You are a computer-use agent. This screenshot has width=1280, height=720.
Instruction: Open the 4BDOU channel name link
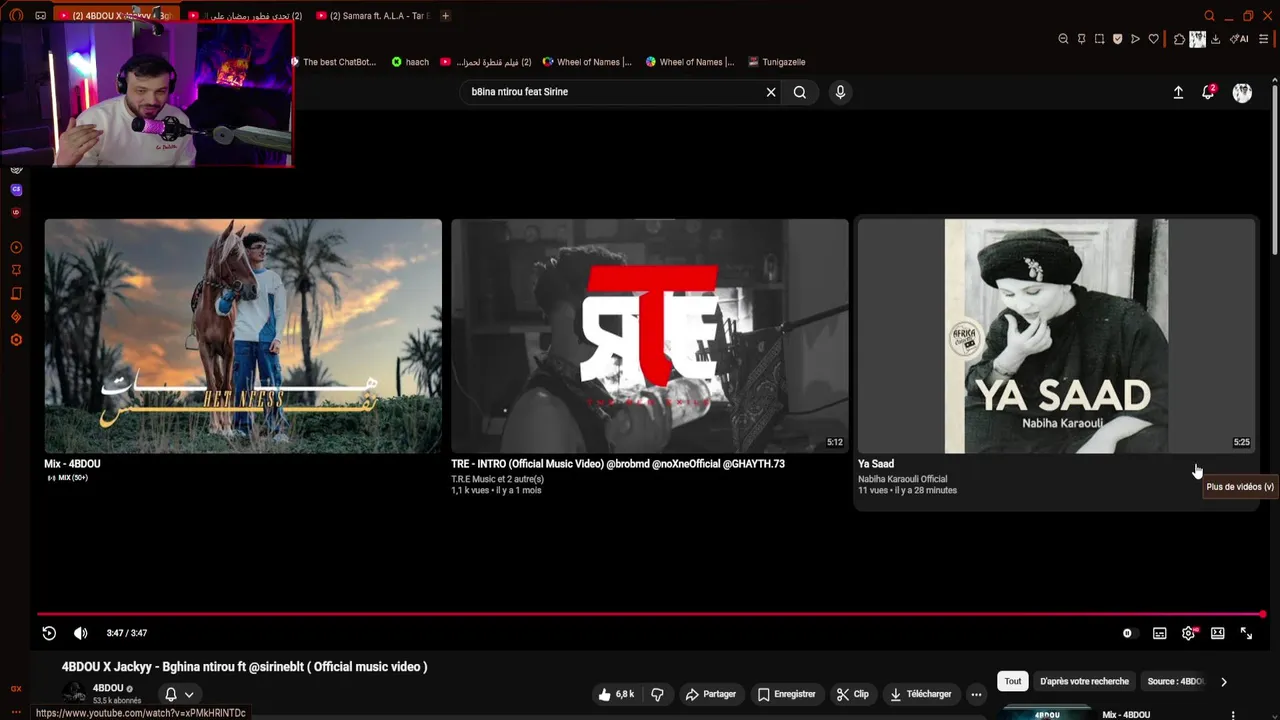(108, 688)
